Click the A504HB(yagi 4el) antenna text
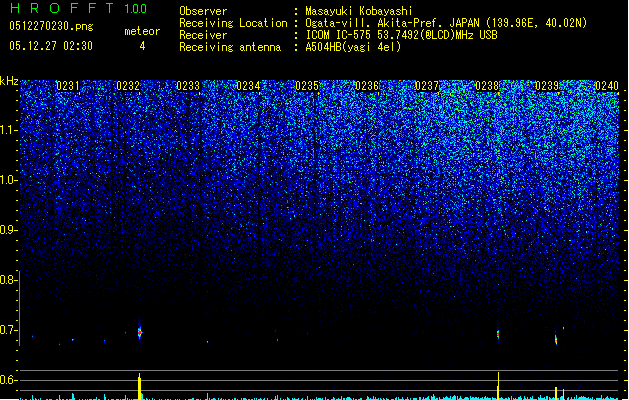The width and height of the screenshot is (629, 400). [353, 47]
